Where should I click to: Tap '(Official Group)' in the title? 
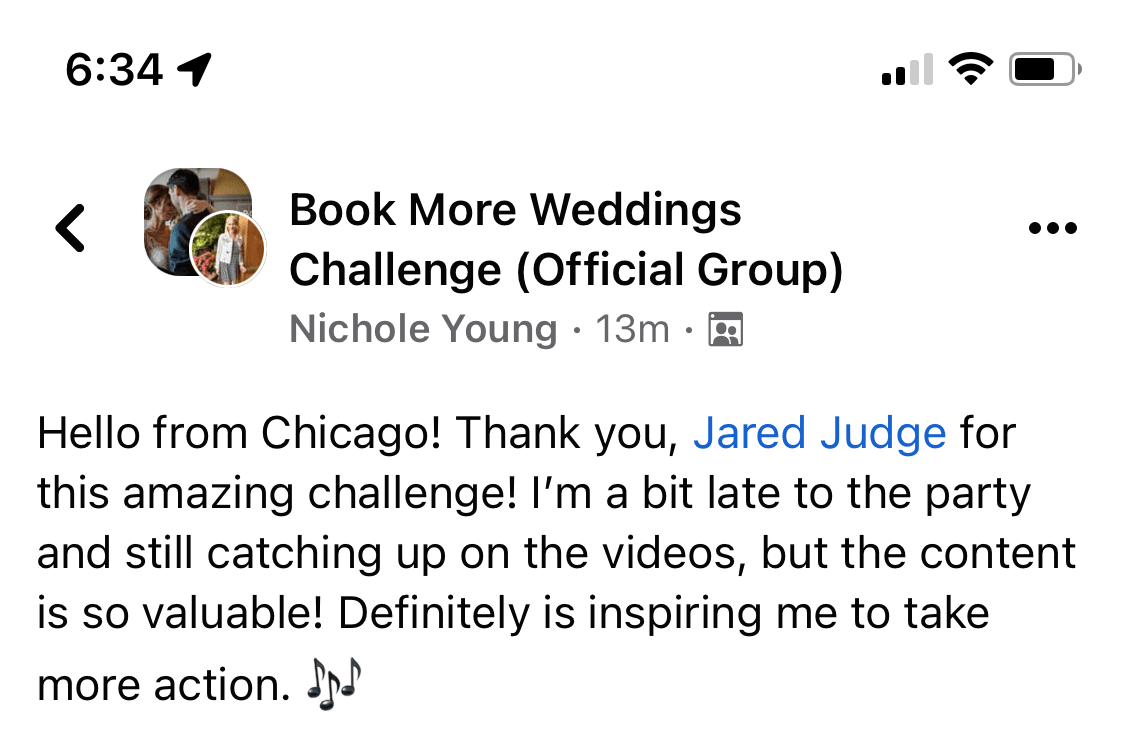679,270
